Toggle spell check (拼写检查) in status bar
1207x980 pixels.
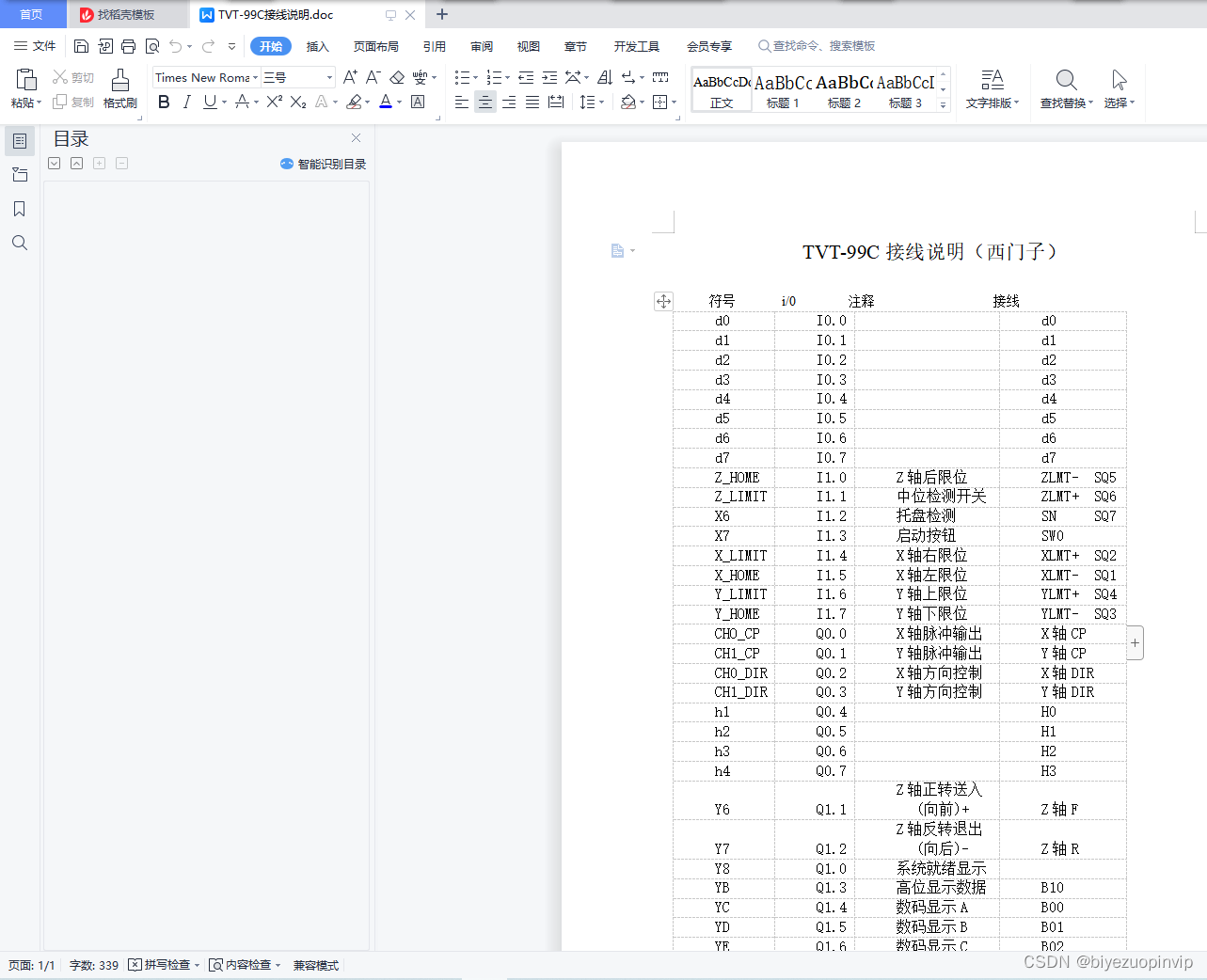[x=164, y=965]
